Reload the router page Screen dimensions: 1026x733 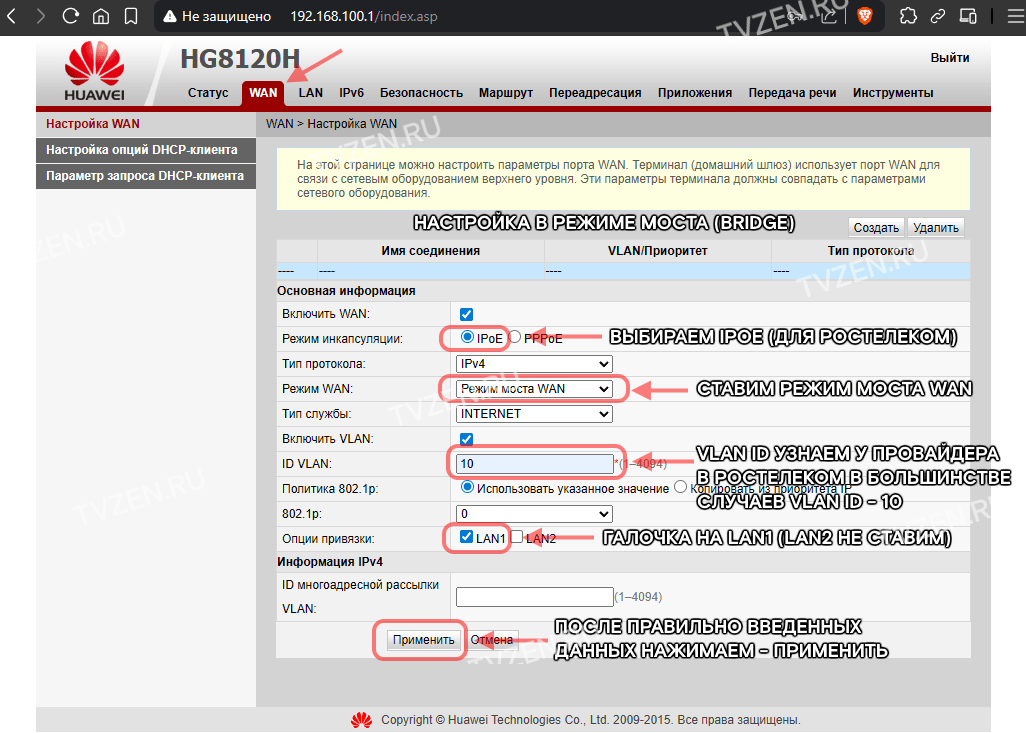tap(71, 16)
